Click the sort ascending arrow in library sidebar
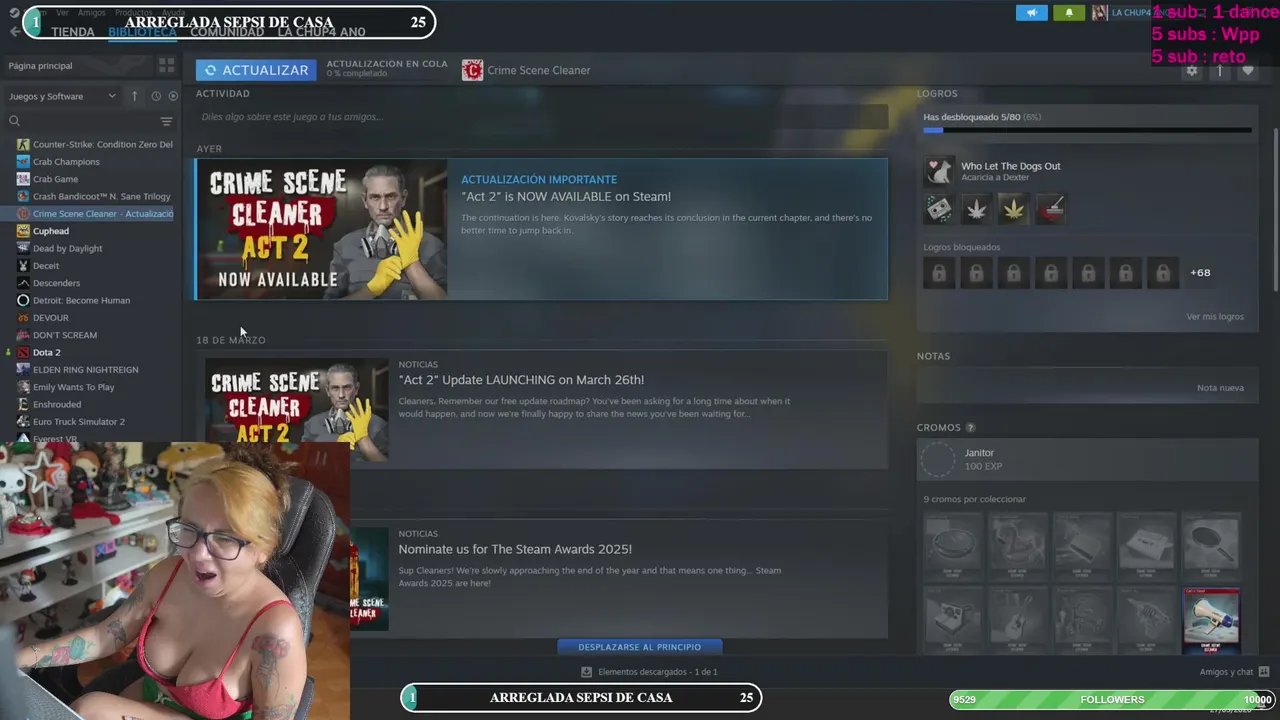This screenshot has height=720, width=1280. coord(134,96)
